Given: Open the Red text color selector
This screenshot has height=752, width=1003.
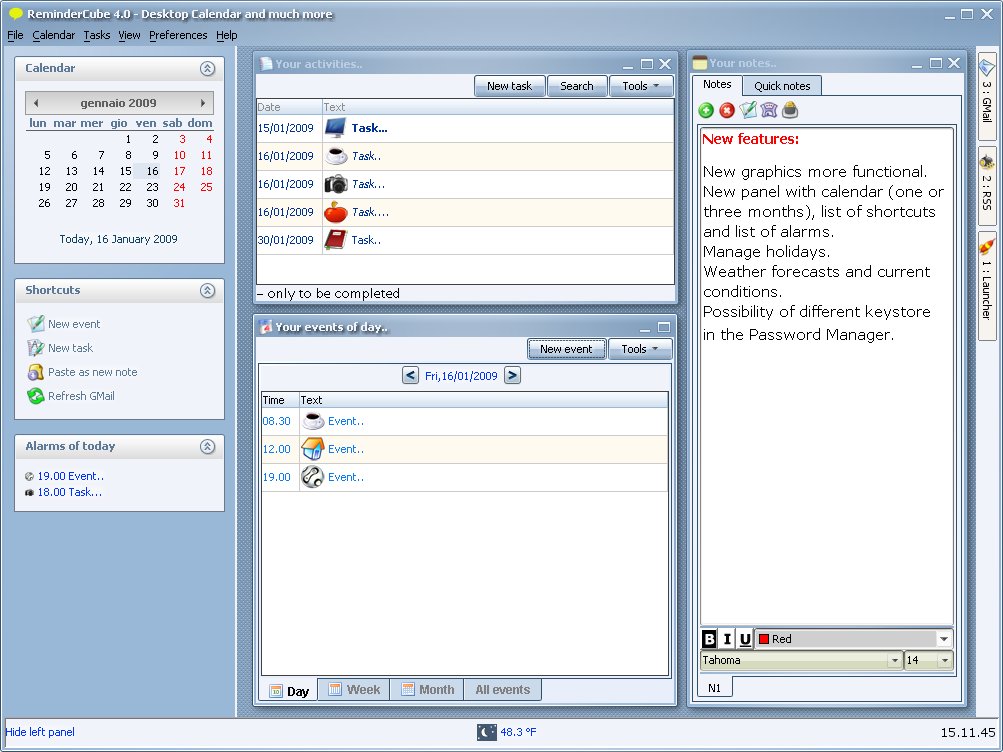Looking at the screenshot, I should (x=943, y=639).
